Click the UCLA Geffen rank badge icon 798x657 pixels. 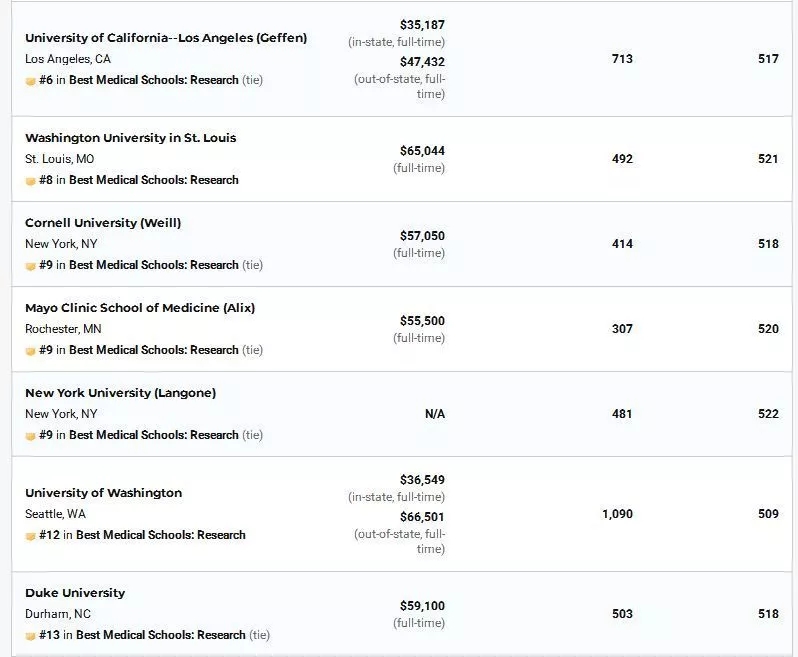click(31, 80)
